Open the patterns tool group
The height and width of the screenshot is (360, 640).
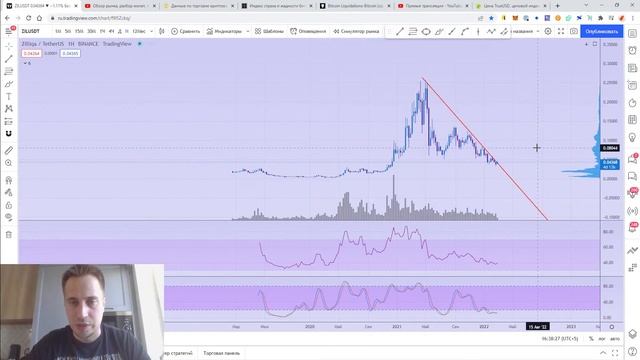[x=9, y=109]
